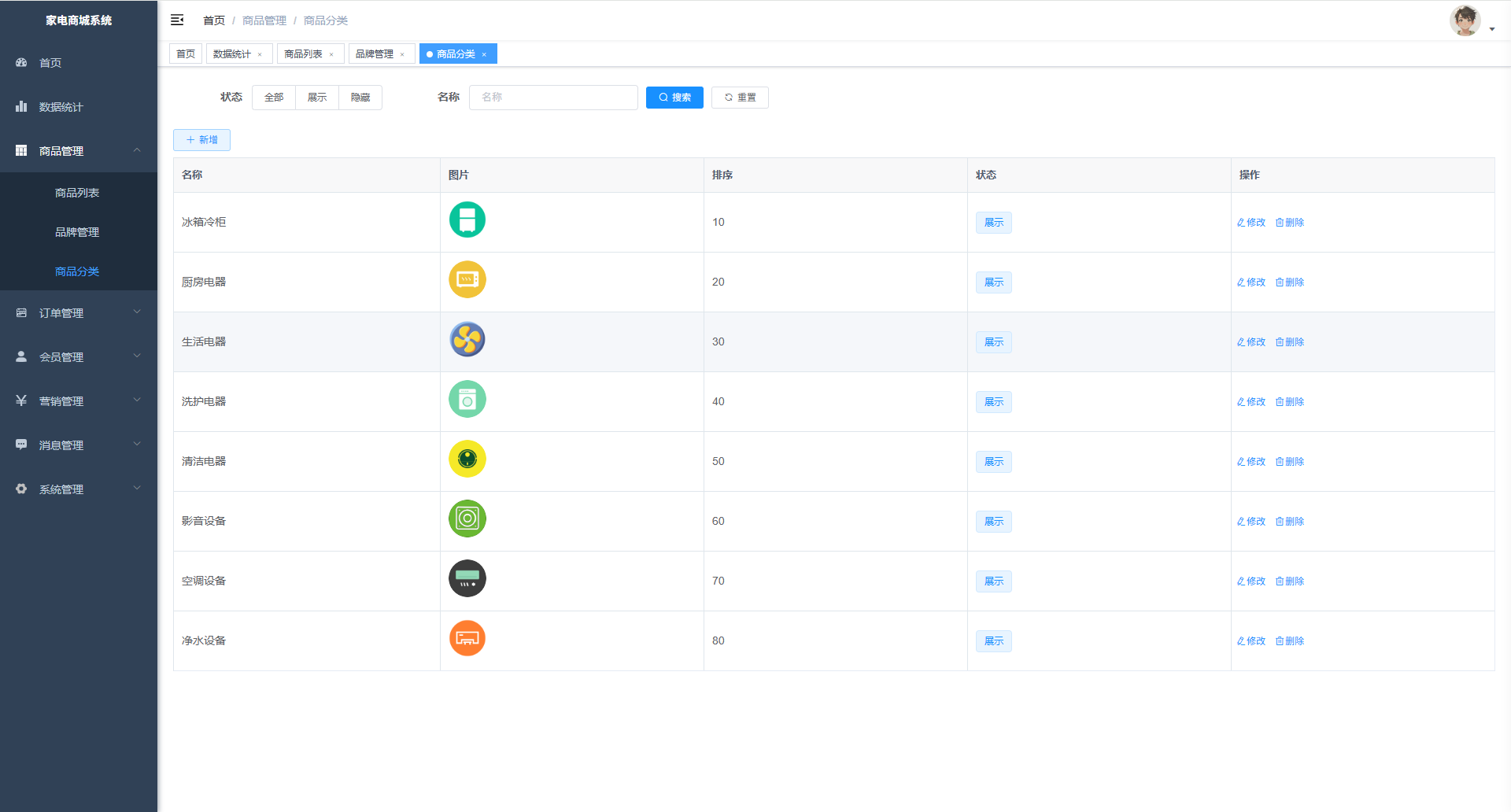Open 商品列表 in the sidebar submenu
Image resolution: width=1511 pixels, height=812 pixels.
point(77,193)
